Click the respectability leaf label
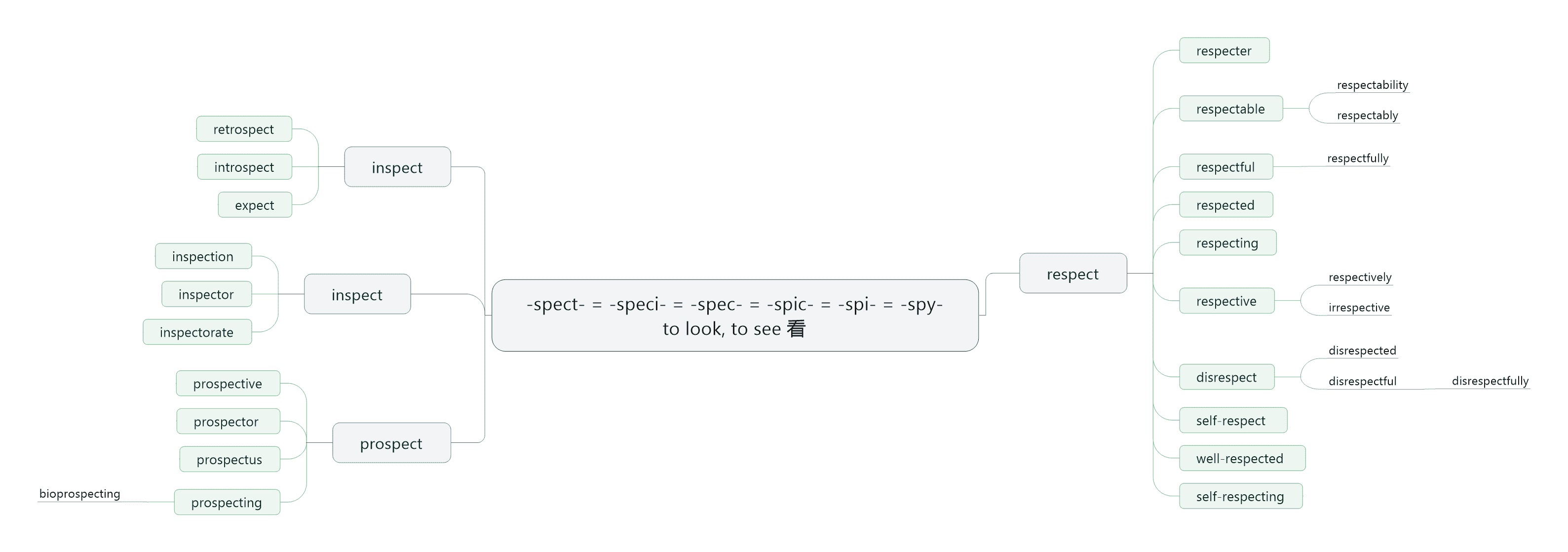The height and width of the screenshot is (552, 1568). click(1372, 84)
